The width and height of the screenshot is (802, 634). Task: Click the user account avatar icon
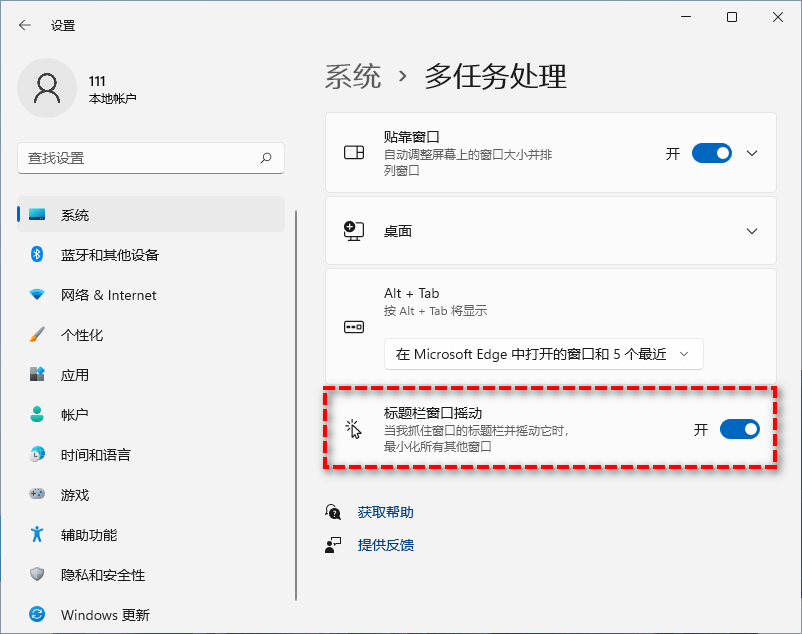pyautogui.click(x=46, y=88)
